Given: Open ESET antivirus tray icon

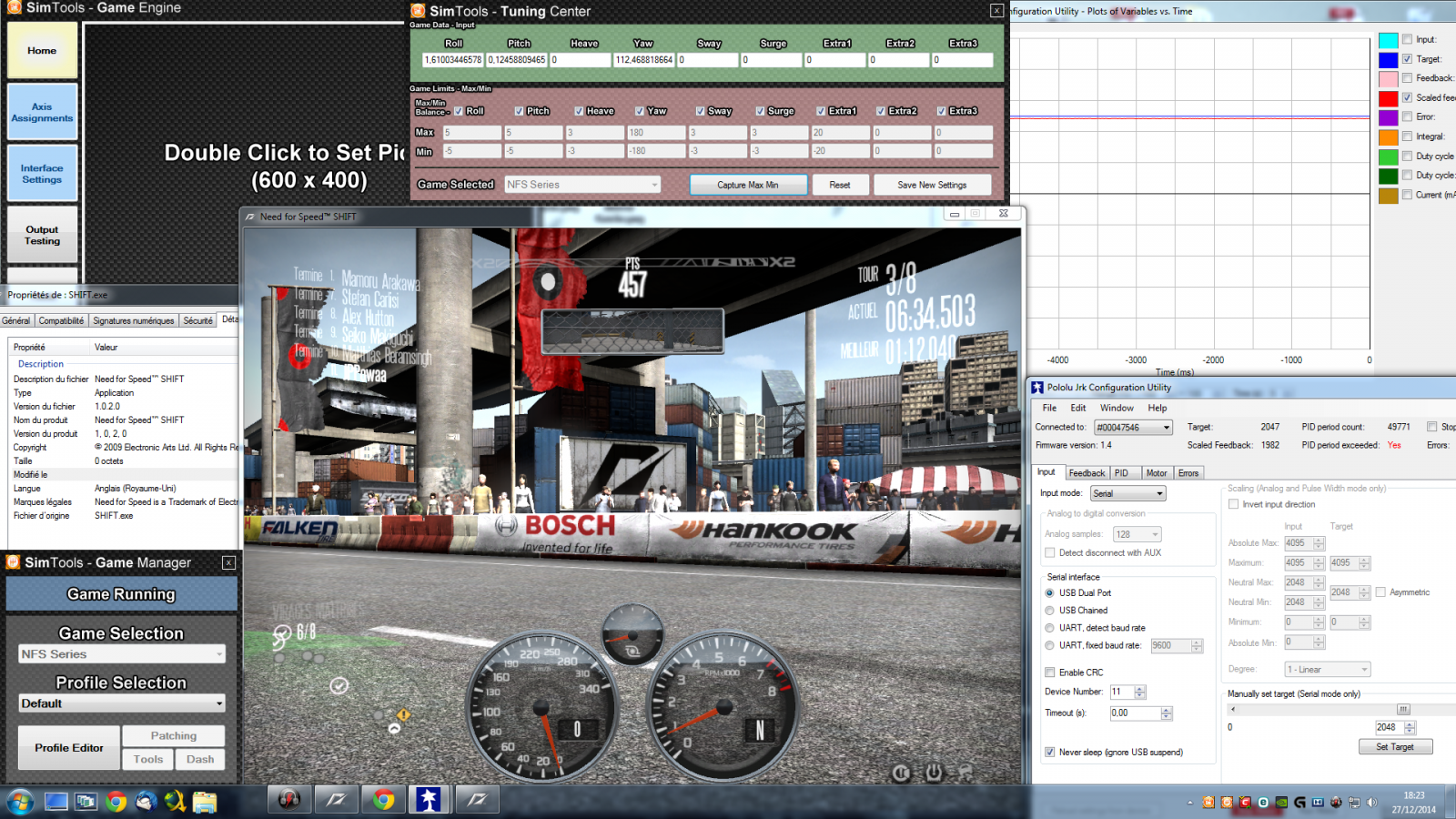Looking at the screenshot, I should [1263, 803].
